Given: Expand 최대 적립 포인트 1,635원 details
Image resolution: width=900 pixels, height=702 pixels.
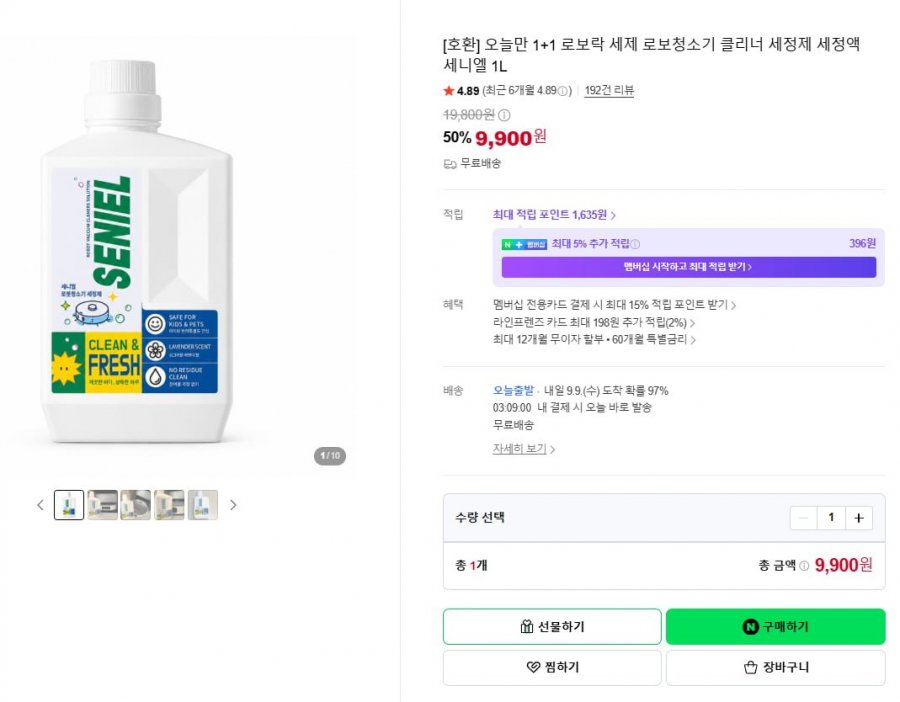Looking at the screenshot, I should coord(554,215).
